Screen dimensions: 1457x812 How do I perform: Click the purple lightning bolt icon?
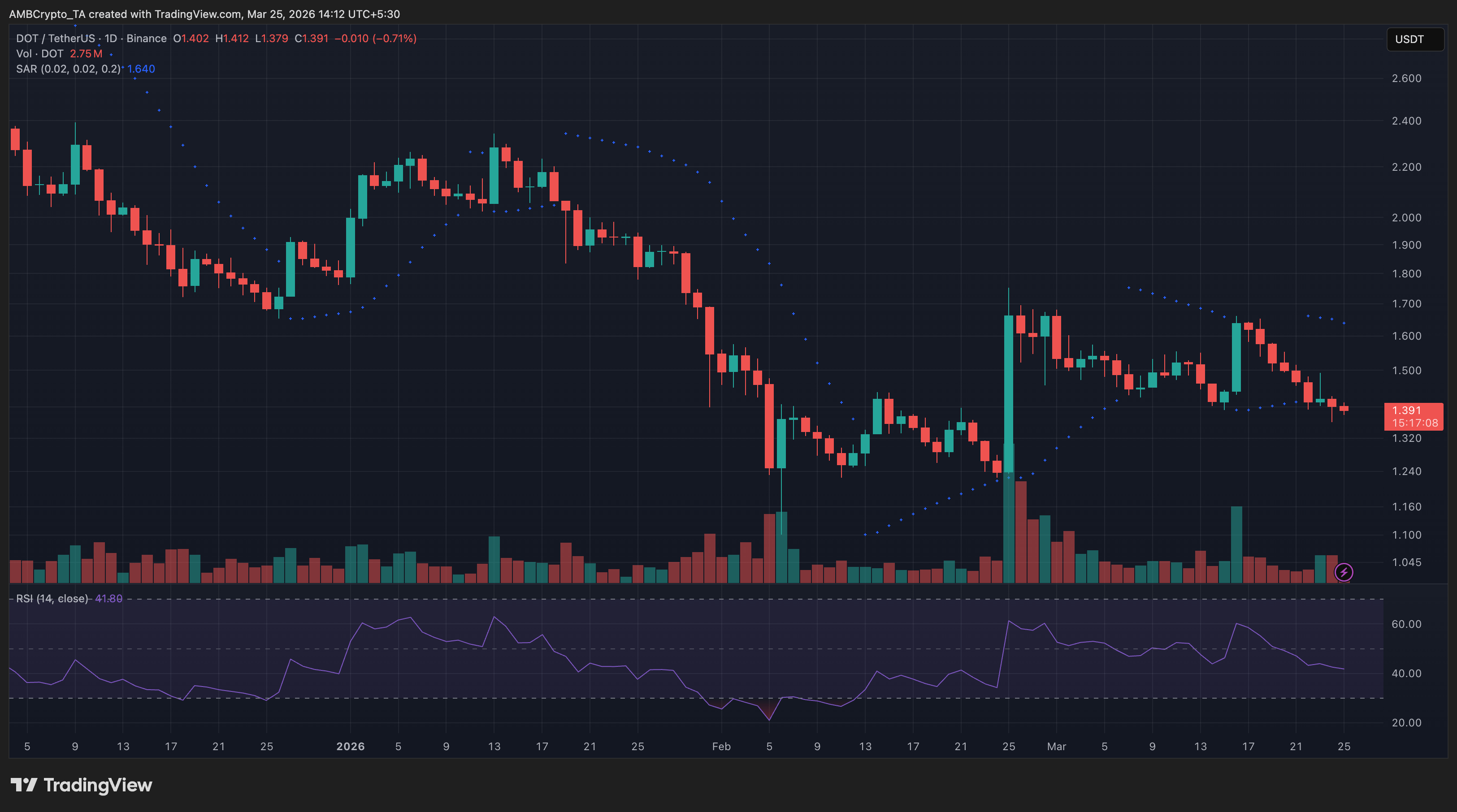coord(1343,572)
